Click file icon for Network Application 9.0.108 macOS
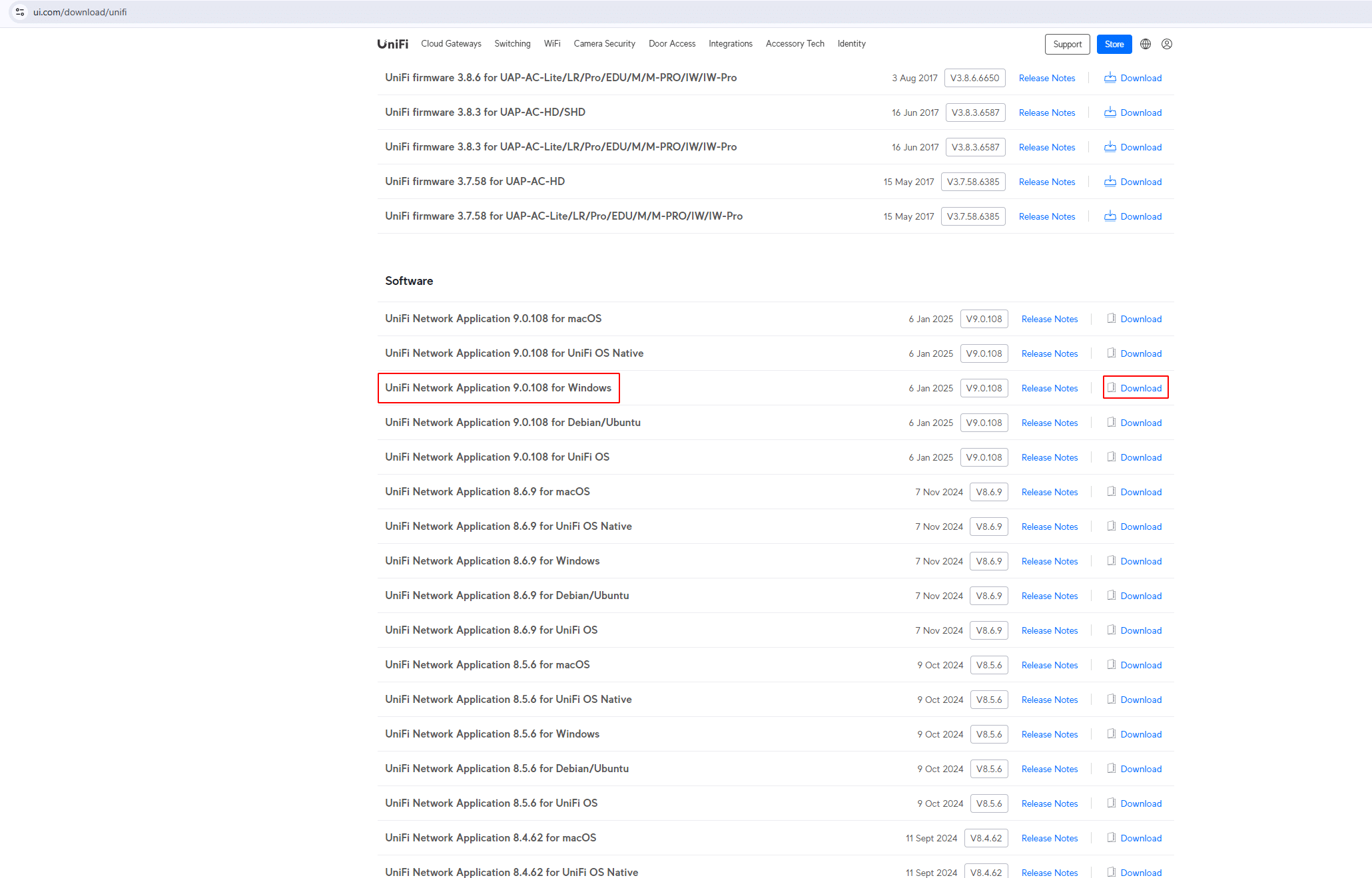 click(1112, 319)
